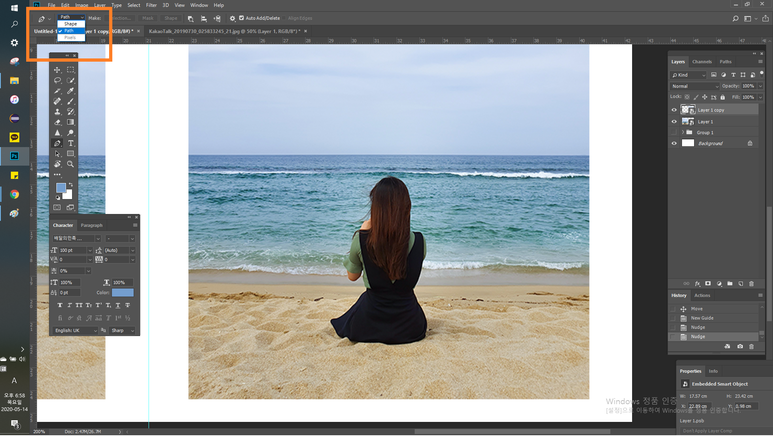Hide the Background layer eye
773x436 pixels.
point(674,144)
